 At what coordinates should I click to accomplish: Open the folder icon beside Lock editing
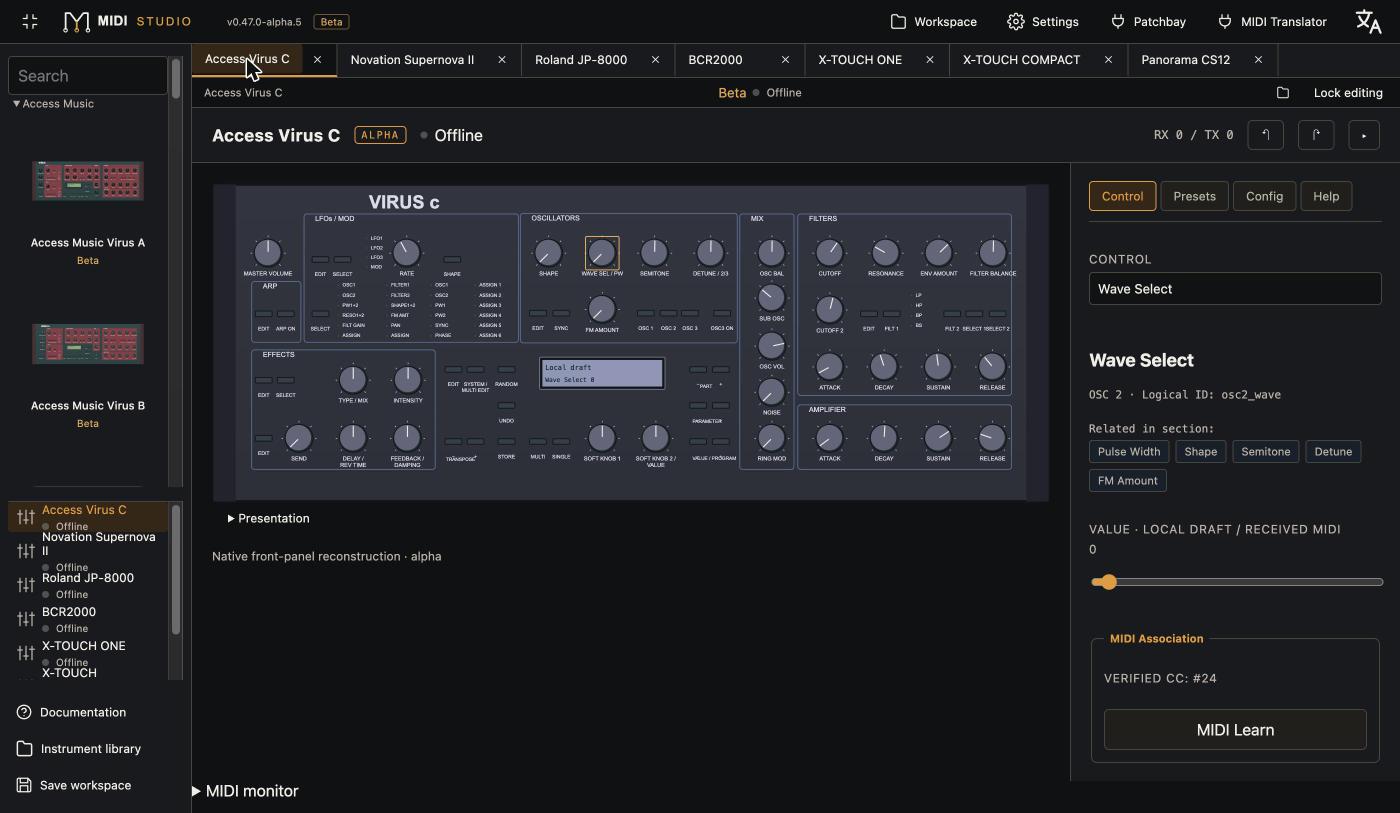[x=1283, y=93]
